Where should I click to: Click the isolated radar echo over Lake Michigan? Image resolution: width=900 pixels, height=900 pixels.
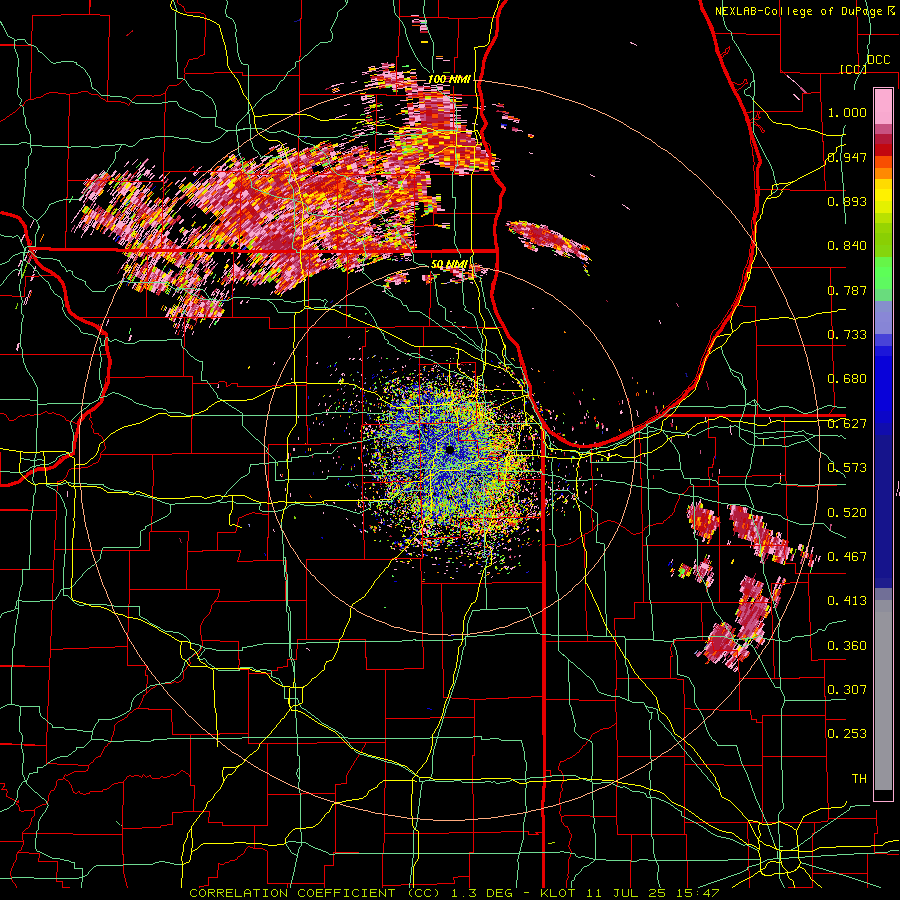548,239
